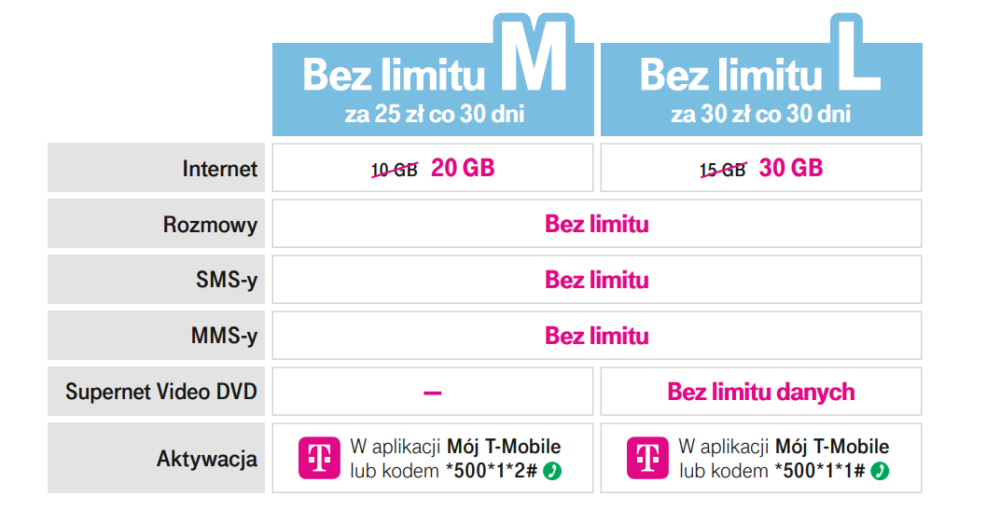Click the large M letter in header

[534, 54]
